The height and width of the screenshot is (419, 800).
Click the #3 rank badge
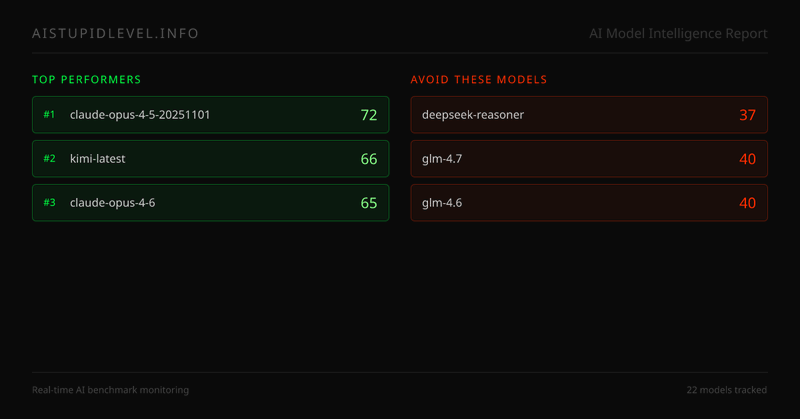click(49, 203)
